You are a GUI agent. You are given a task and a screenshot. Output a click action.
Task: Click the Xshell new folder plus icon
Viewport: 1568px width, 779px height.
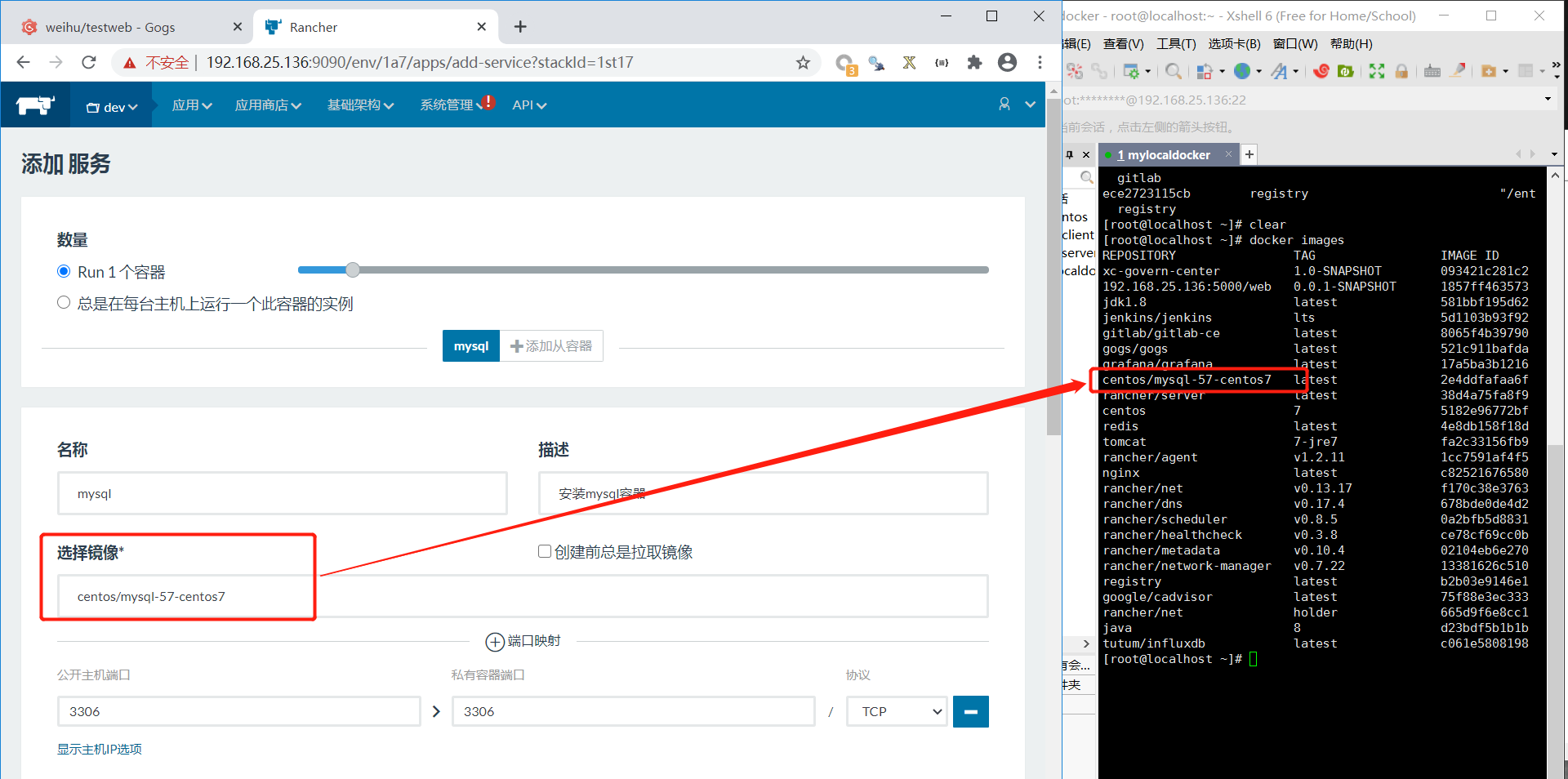1489,71
